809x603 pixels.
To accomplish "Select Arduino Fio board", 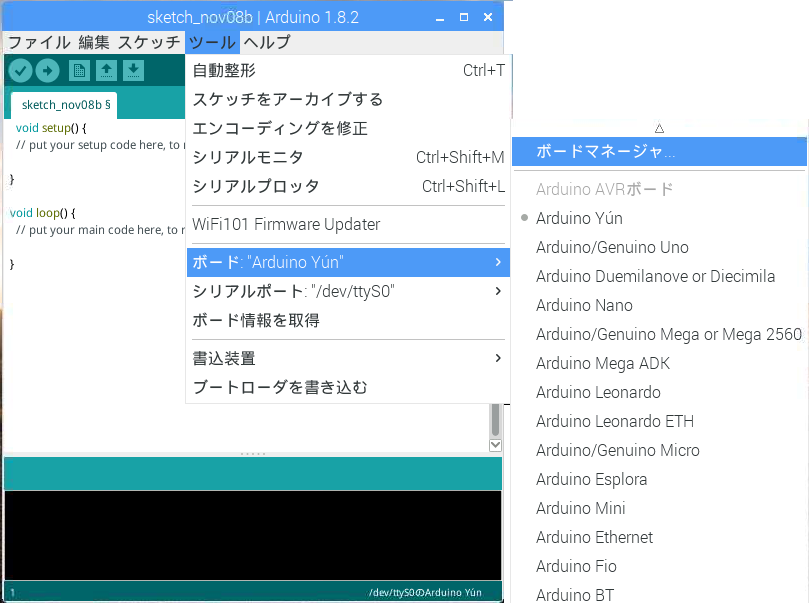I will pyautogui.click(x=659, y=566).
